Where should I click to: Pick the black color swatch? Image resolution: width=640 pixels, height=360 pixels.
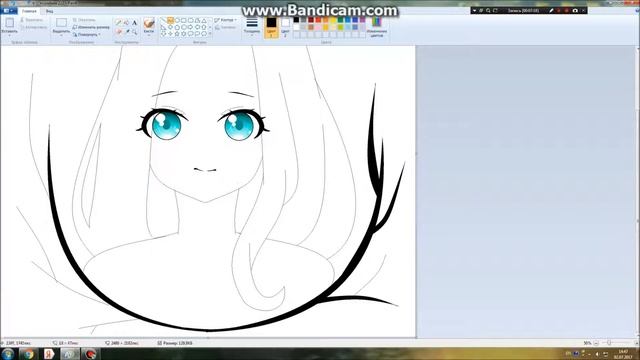pyautogui.click(x=296, y=20)
